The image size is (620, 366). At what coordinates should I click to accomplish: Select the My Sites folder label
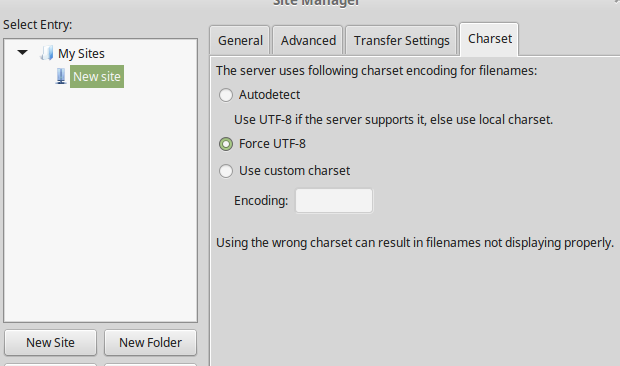81,53
